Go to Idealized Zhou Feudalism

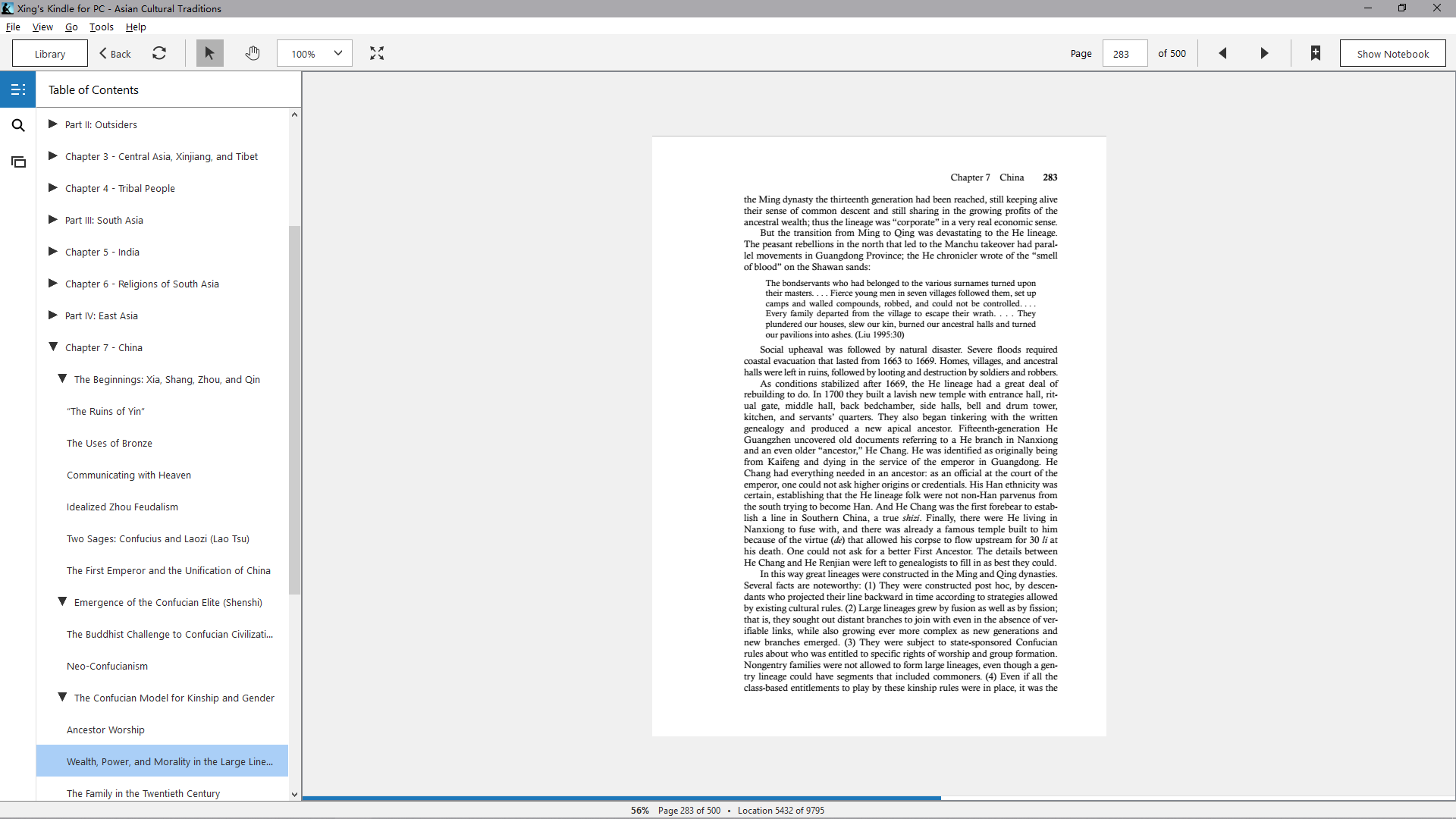(x=122, y=507)
